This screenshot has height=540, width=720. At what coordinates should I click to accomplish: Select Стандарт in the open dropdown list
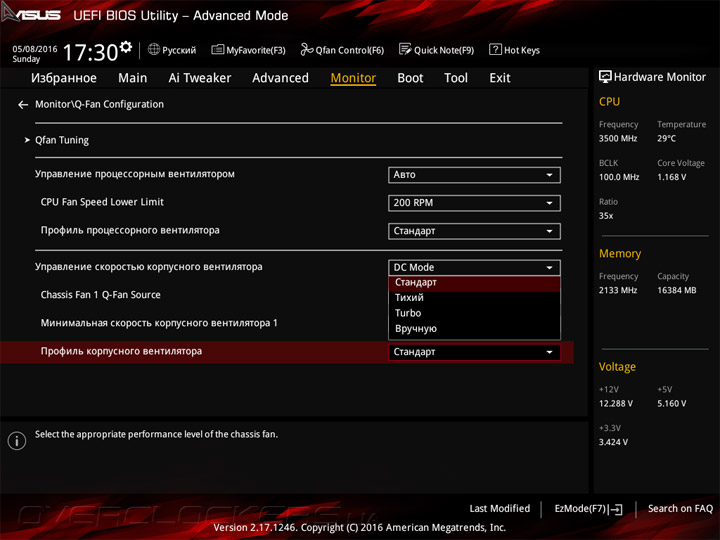474,282
